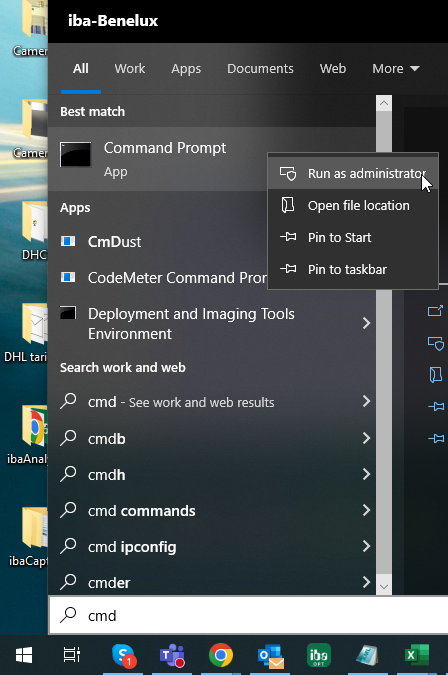Click the scrollbar down arrow in results

tap(384, 587)
